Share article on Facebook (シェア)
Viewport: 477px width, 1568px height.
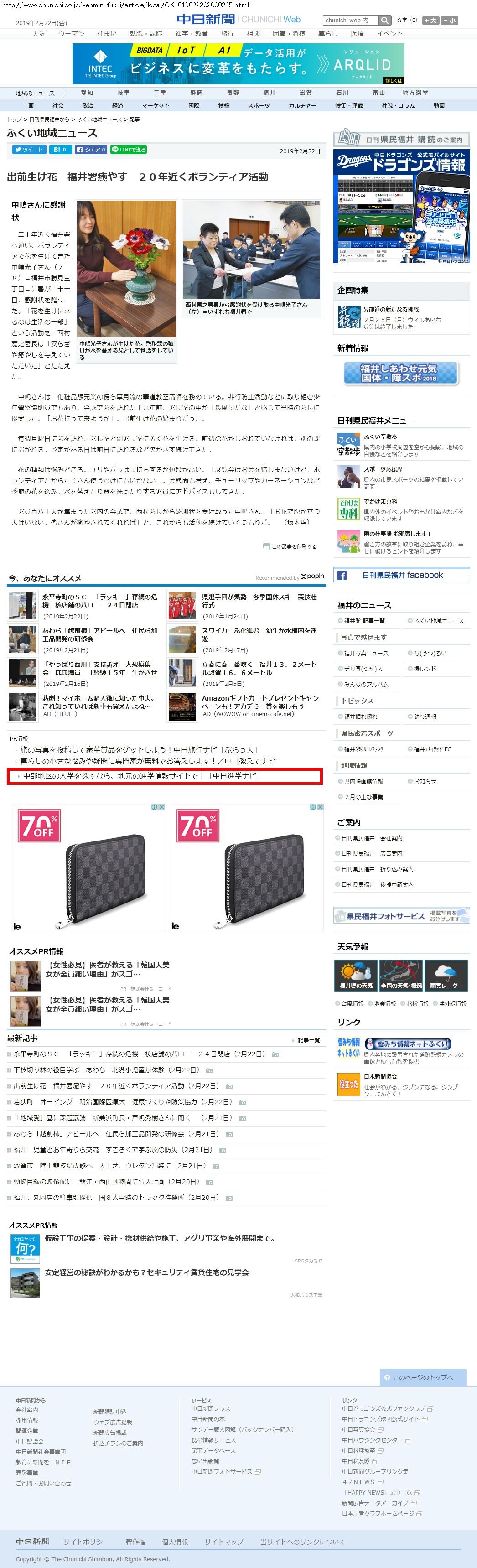(x=91, y=149)
